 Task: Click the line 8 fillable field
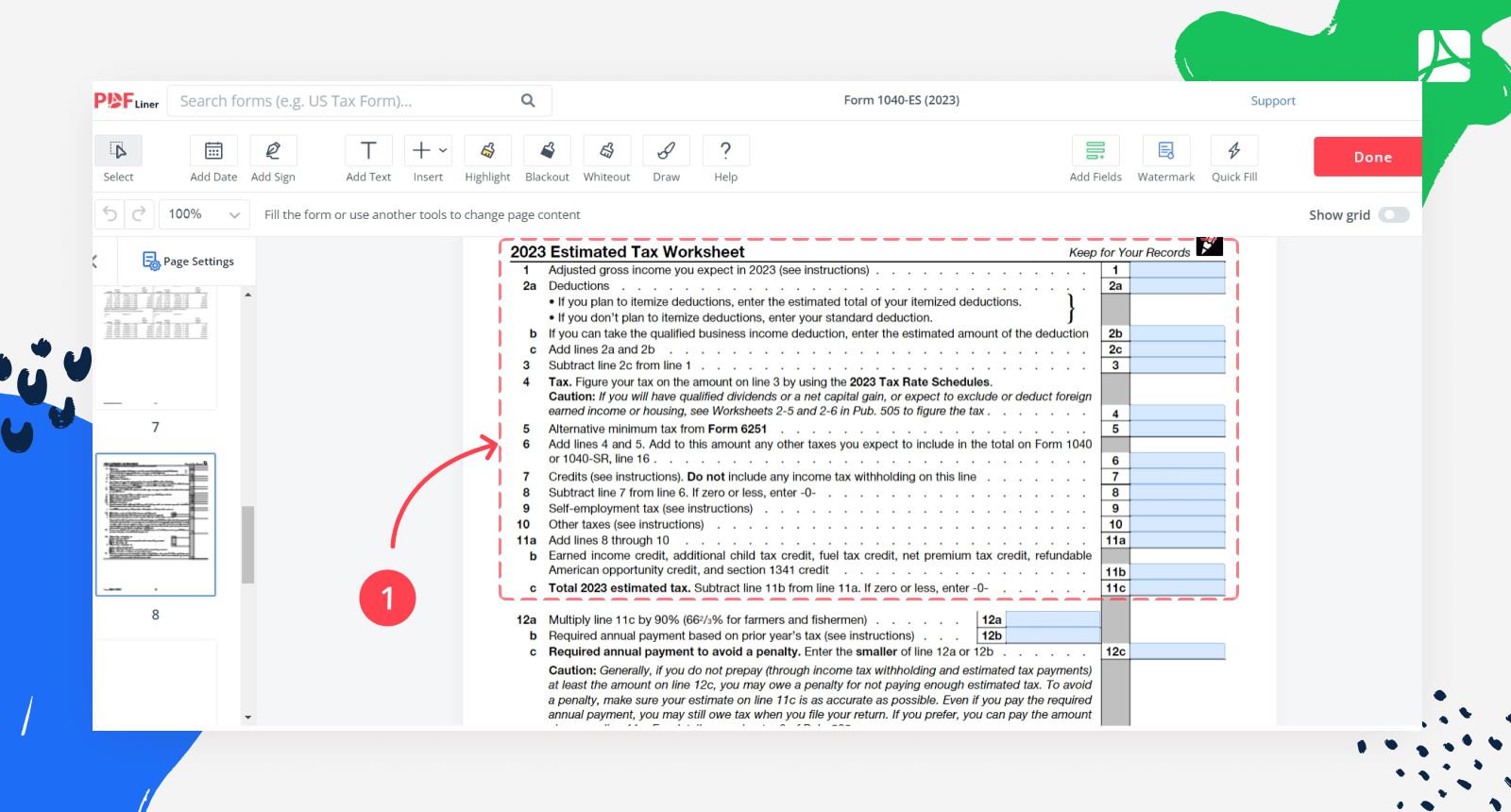click(x=1178, y=493)
